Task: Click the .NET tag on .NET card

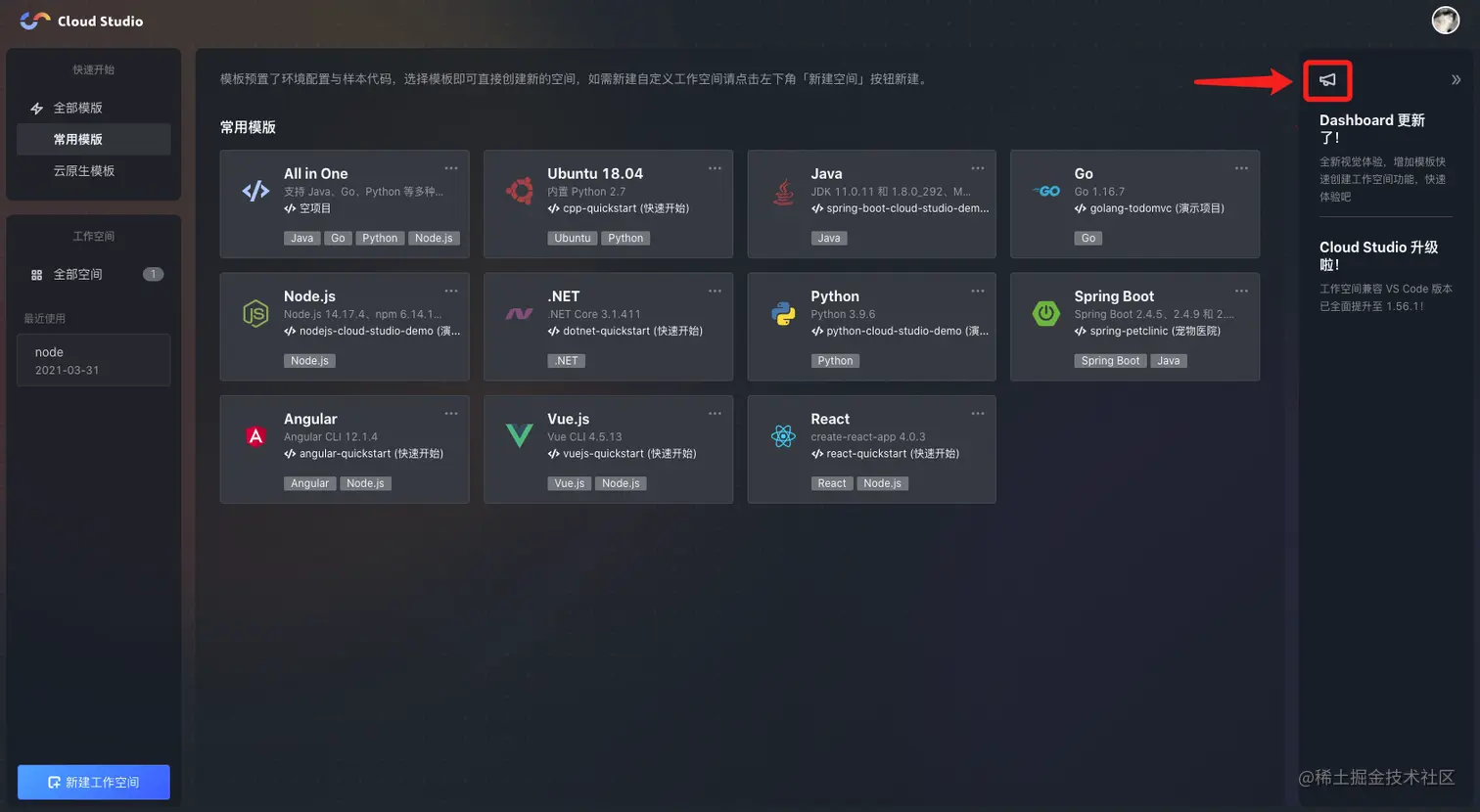Action: tap(567, 361)
